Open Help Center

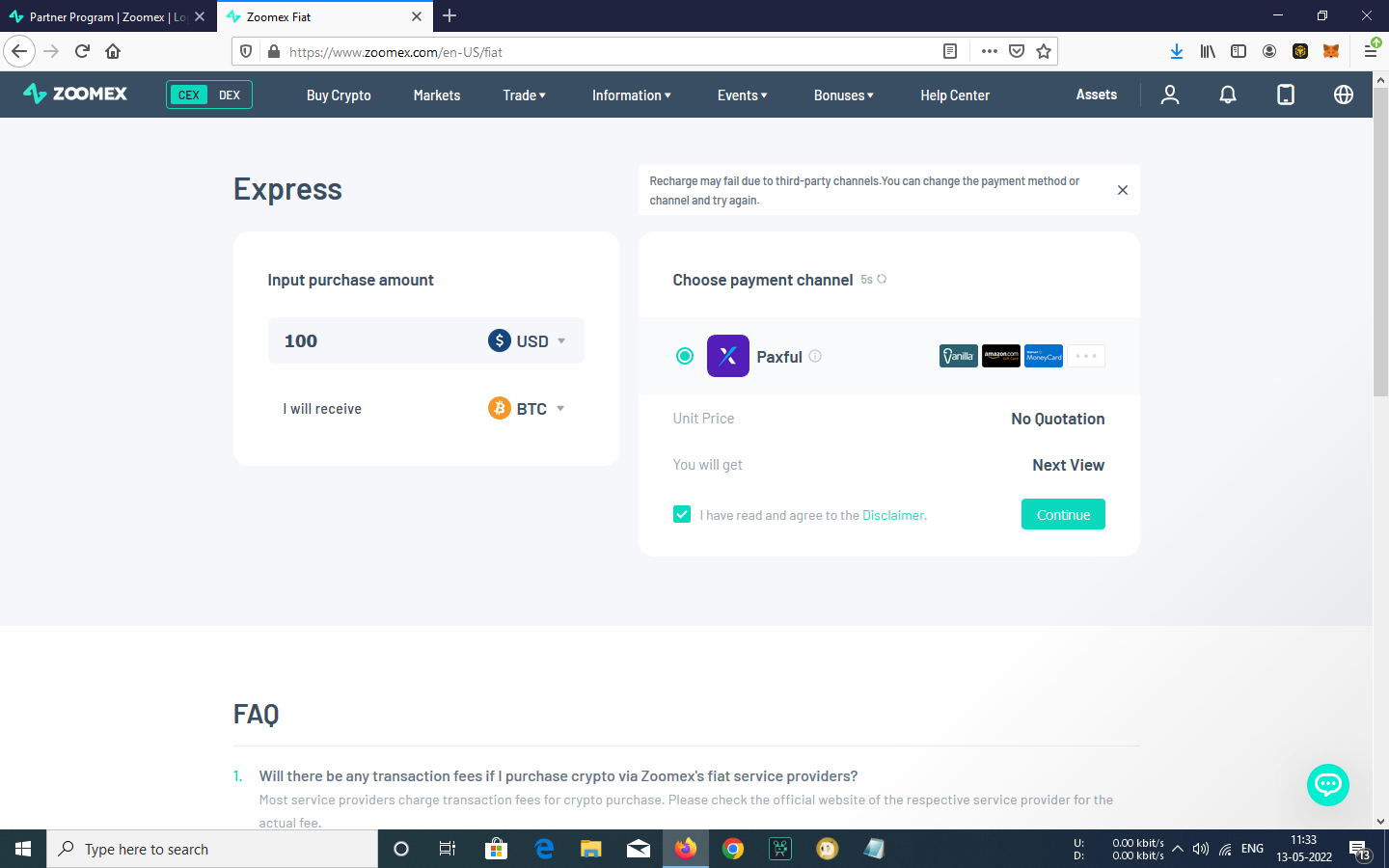[x=955, y=95]
